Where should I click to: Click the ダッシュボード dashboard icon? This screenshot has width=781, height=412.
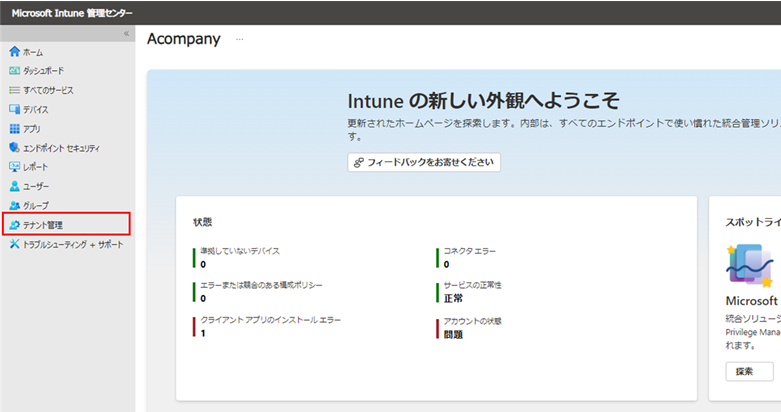(14, 71)
